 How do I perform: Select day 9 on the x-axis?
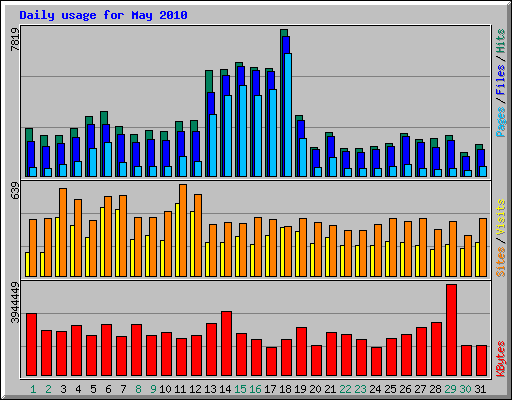(153, 389)
